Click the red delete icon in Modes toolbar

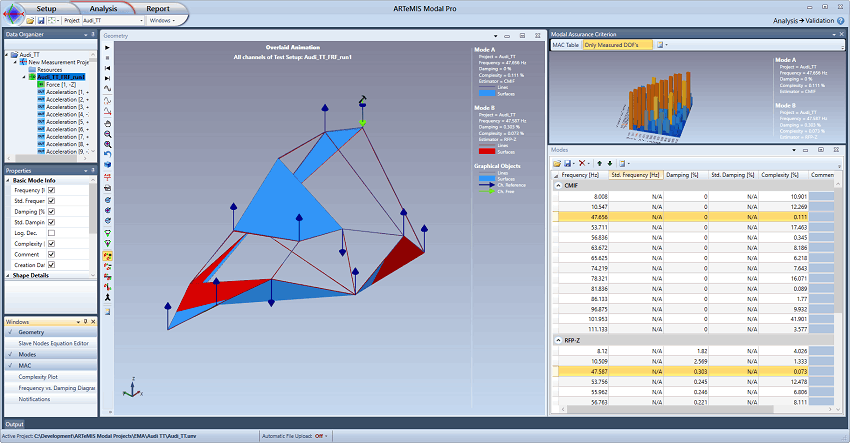tap(582, 162)
